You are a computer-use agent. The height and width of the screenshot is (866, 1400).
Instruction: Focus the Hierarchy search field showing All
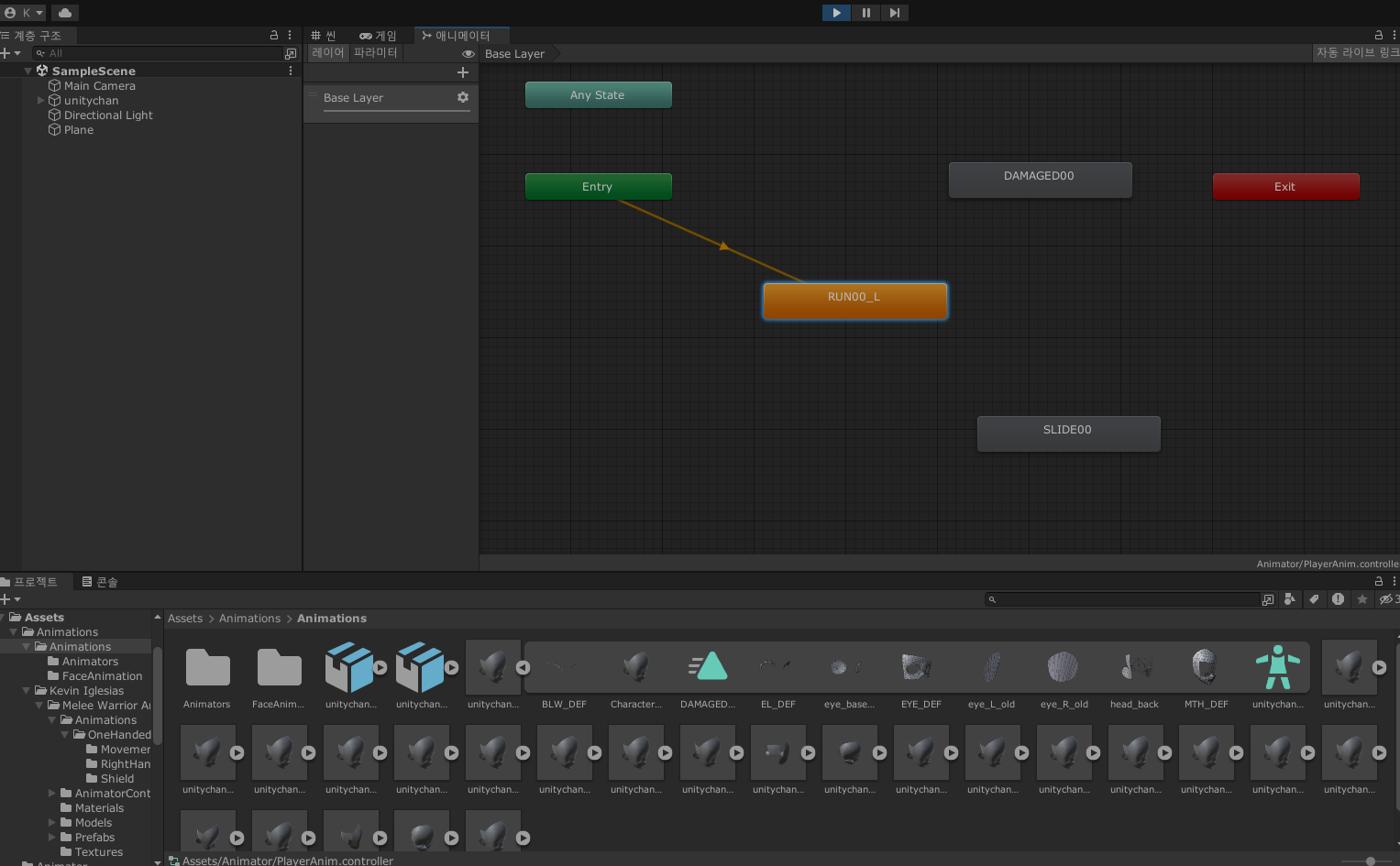pos(158,53)
